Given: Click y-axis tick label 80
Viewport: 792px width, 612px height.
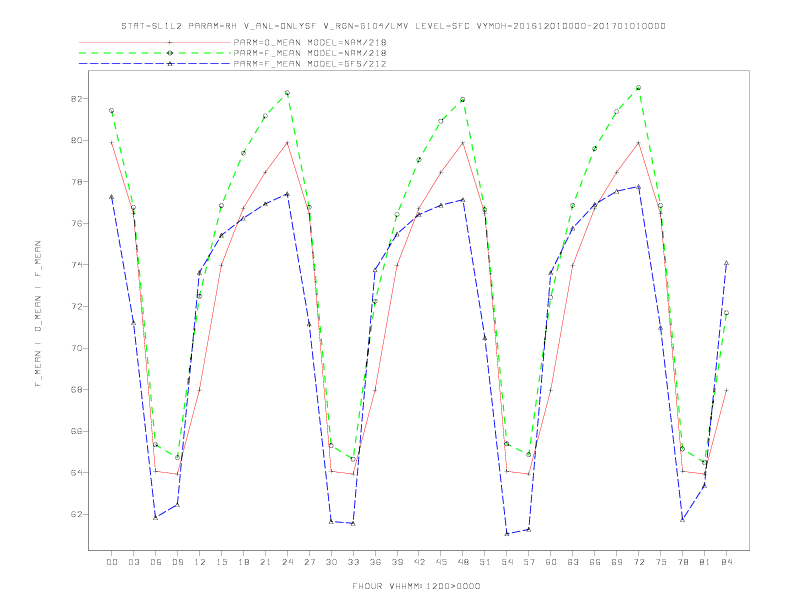Looking at the screenshot, I should 77,140.
